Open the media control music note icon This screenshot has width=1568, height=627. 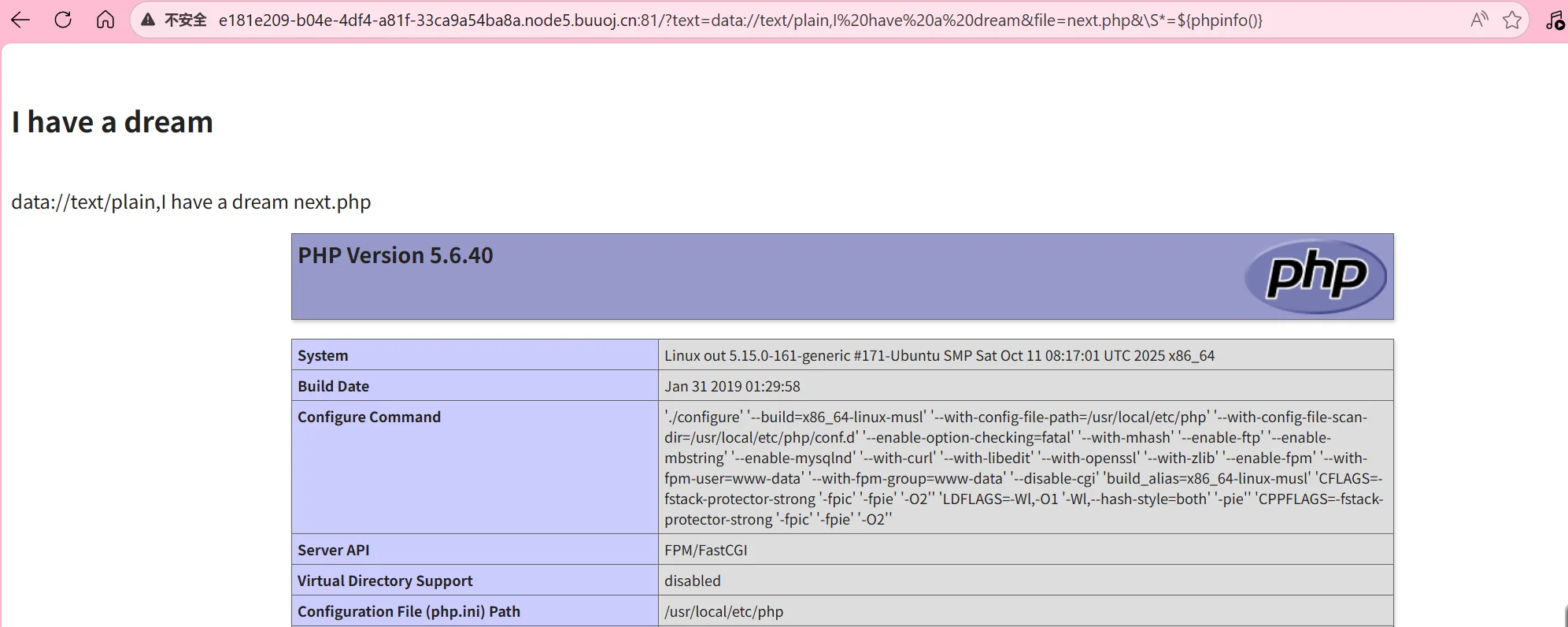coord(1555,20)
